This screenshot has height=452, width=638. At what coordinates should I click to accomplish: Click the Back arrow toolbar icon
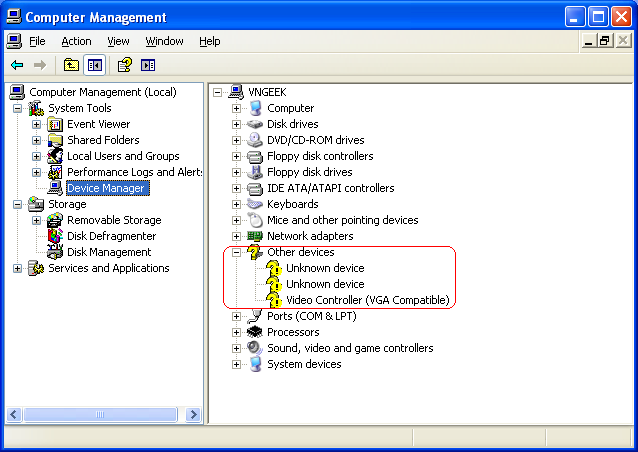17,65
